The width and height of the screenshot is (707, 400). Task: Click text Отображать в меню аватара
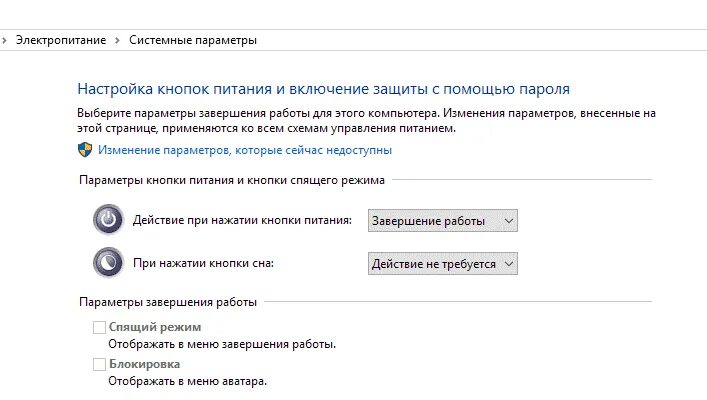pos(187,381)
